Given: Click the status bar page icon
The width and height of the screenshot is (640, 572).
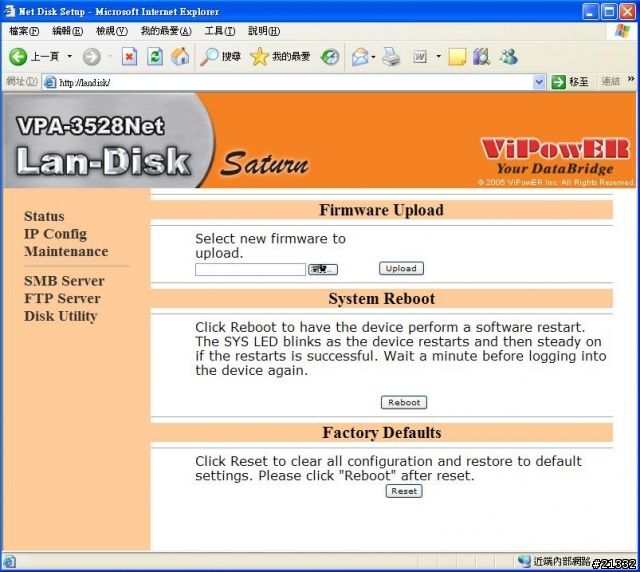Looking at the screenshot, I should pyautogui.click(x=9, y=562).
